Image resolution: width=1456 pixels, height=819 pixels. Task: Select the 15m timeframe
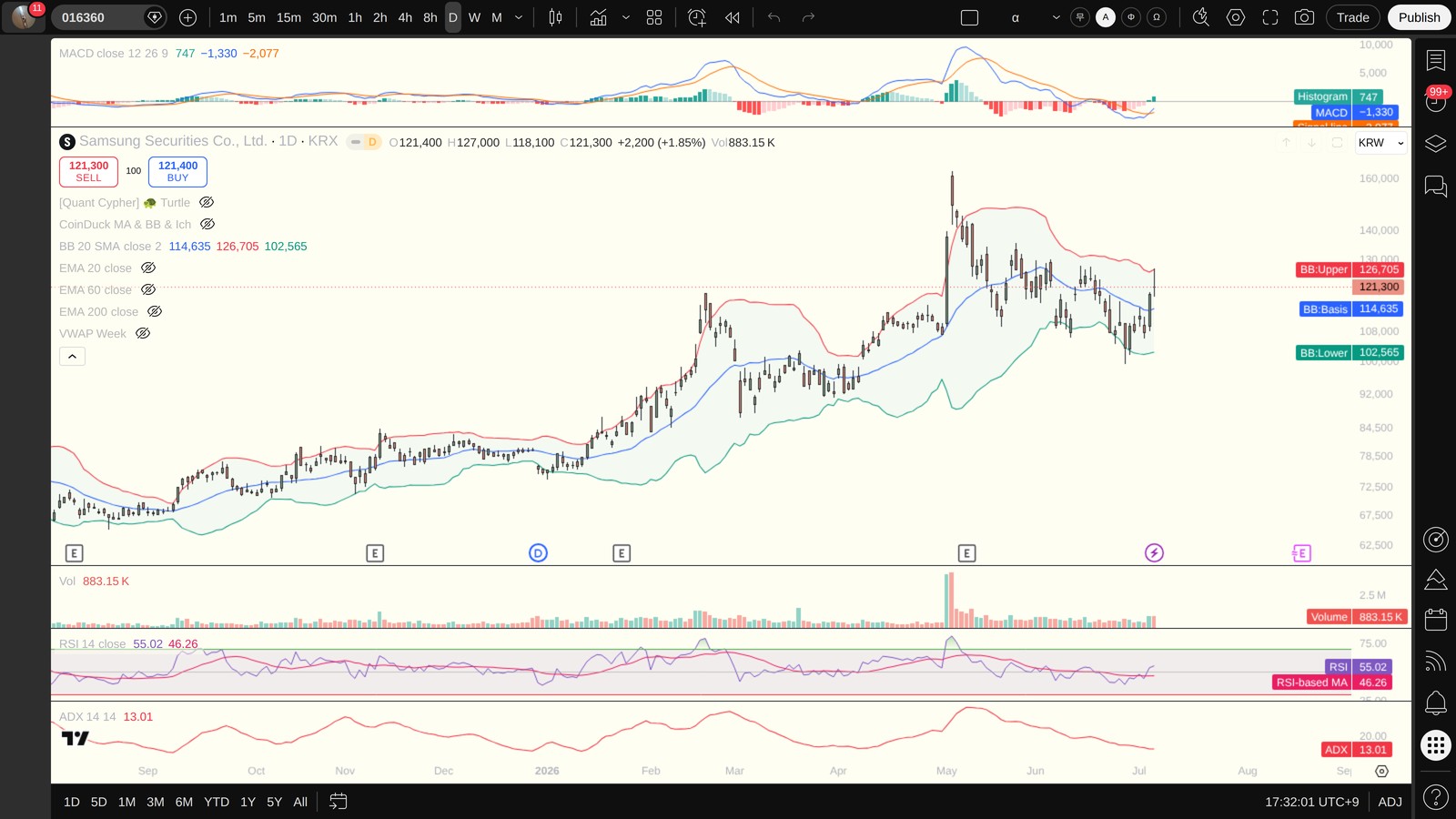288,17
